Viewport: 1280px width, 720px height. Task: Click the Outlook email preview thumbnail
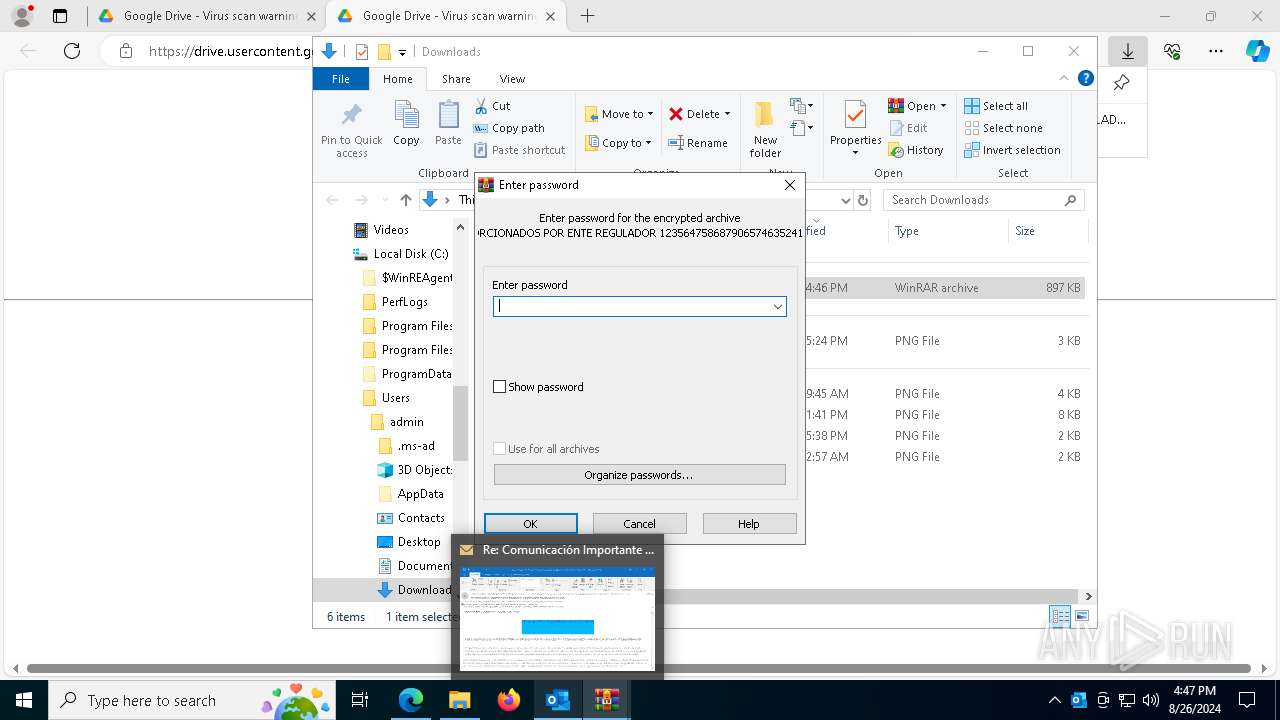click(557, 618)
